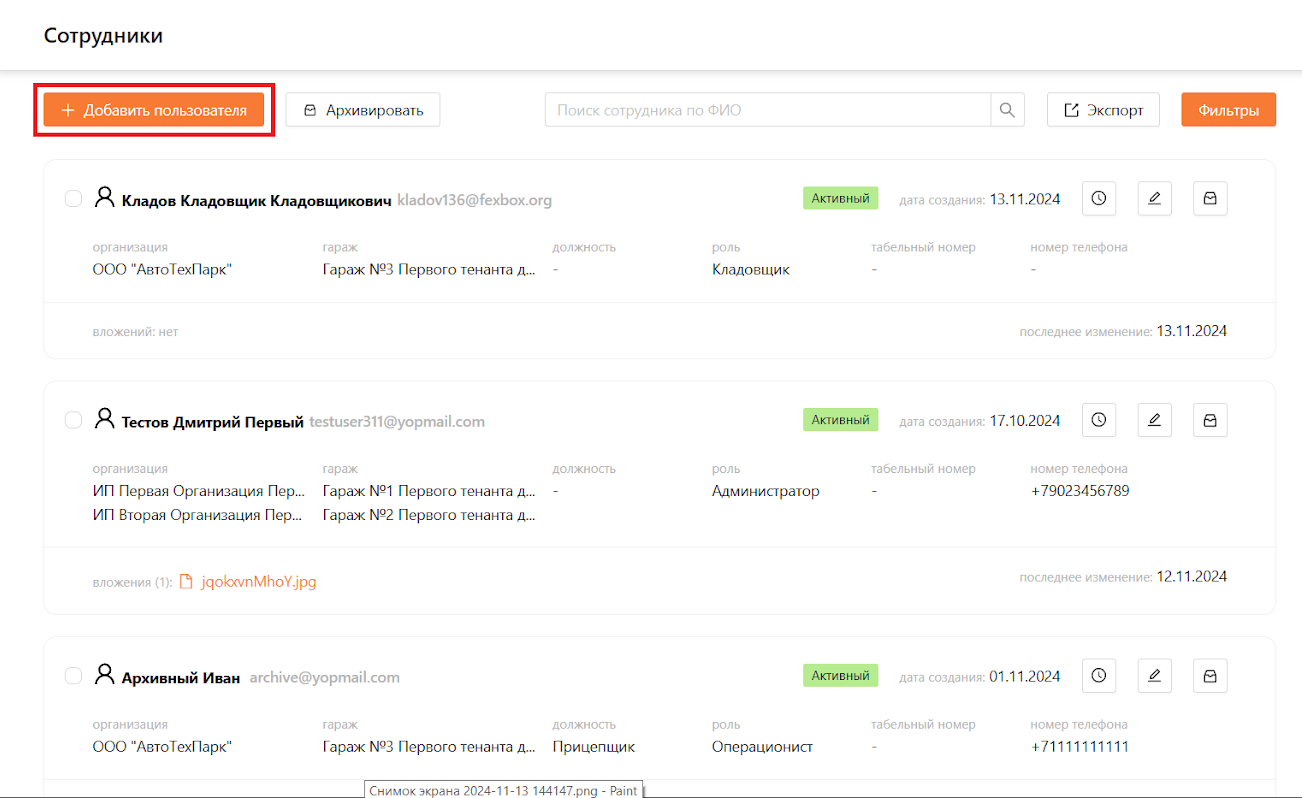Image resolution: width=1302 pixels, height=798 pixels.
Task: Open attachment jqokxvnMhoY.jpg
Action: 258,581
